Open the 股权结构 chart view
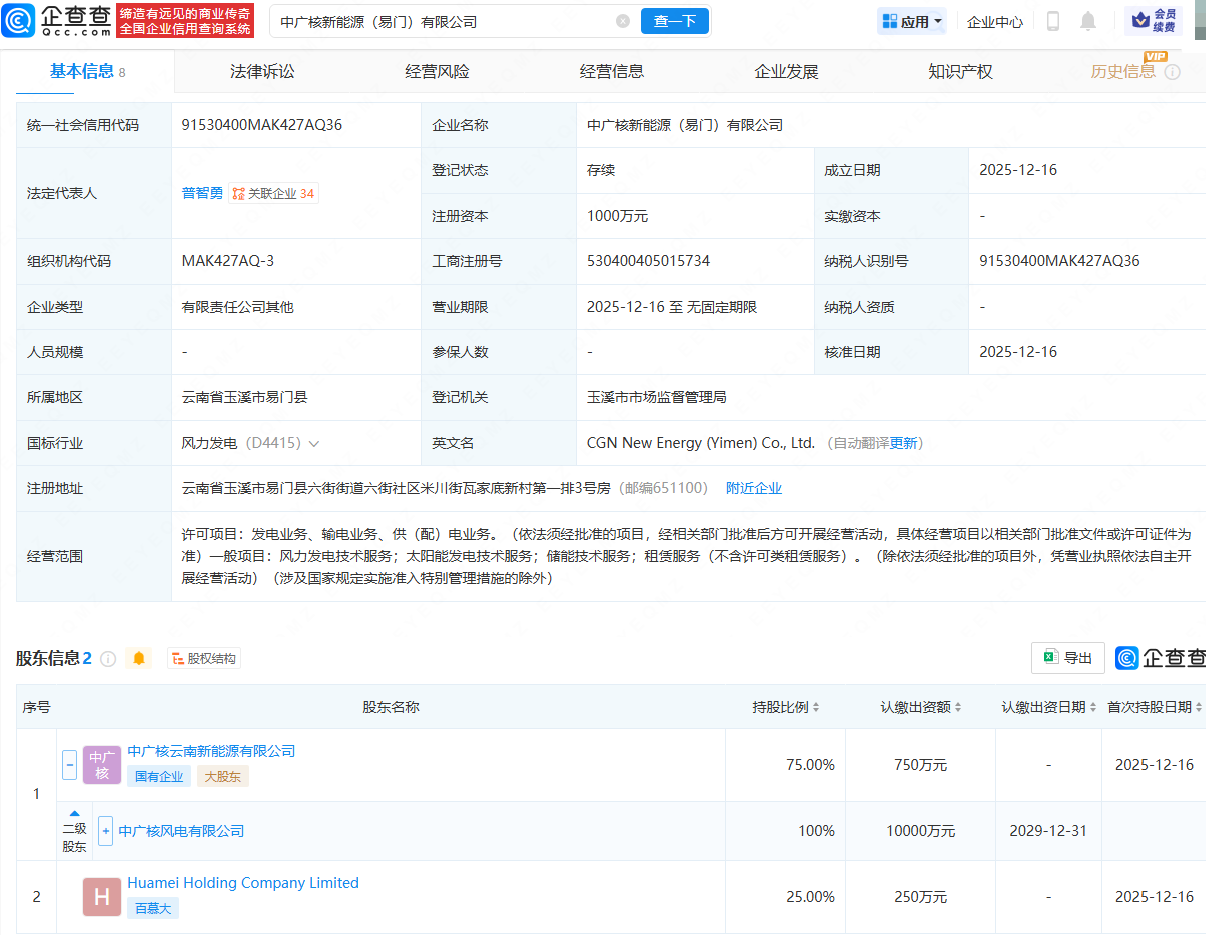Screen dimensions: 1206x935 pos(203,658)
